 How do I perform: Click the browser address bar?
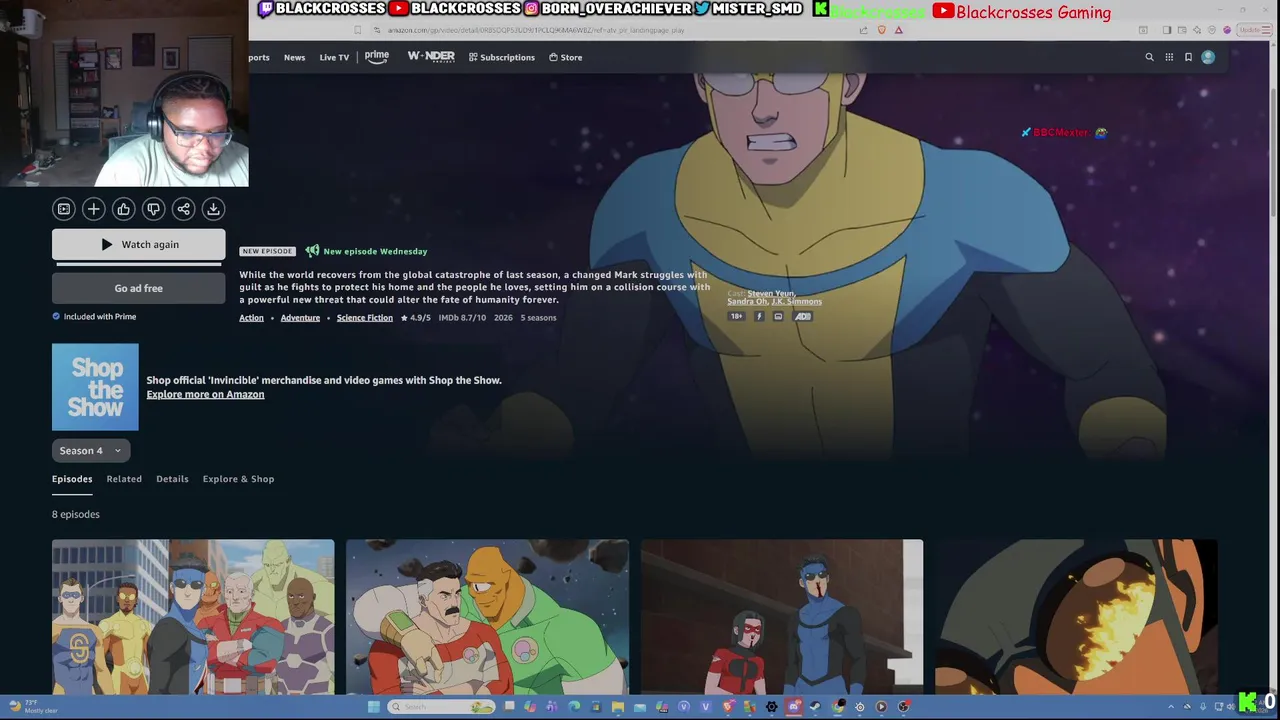pyautogui.click(x=620, y=30)
